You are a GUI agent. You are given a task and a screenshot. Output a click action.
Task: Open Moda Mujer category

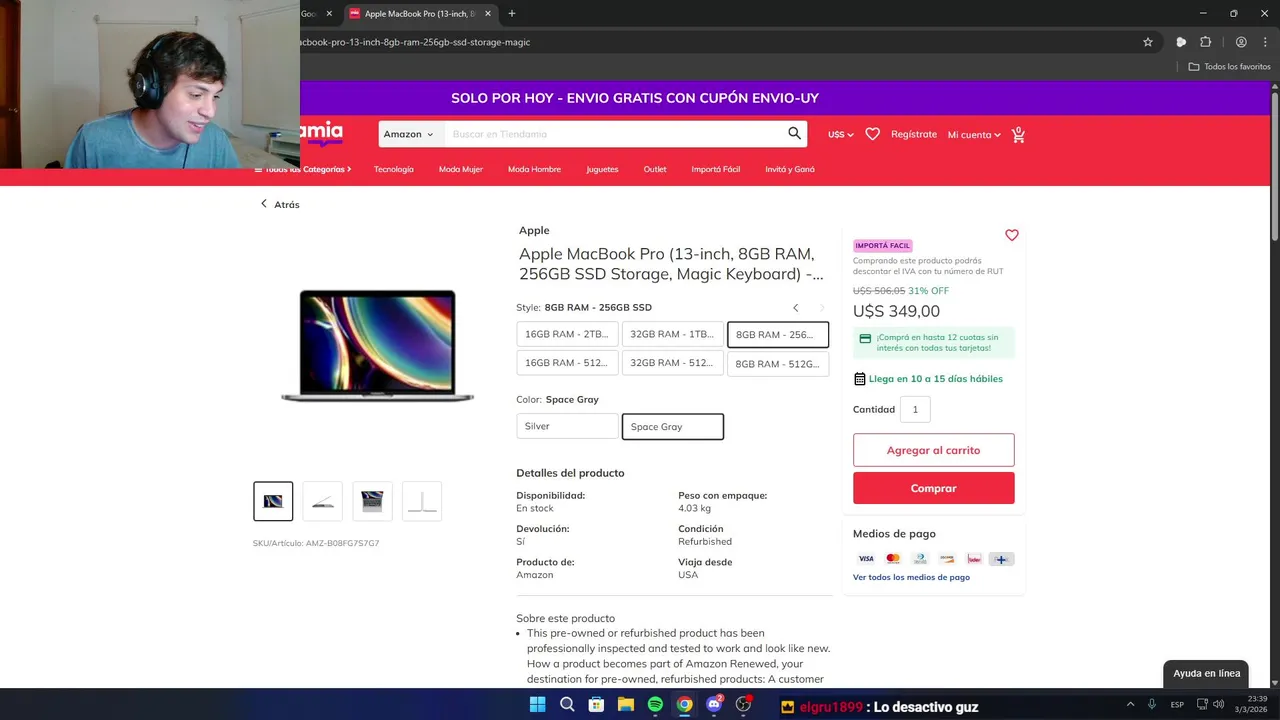[x=461, y=169]
